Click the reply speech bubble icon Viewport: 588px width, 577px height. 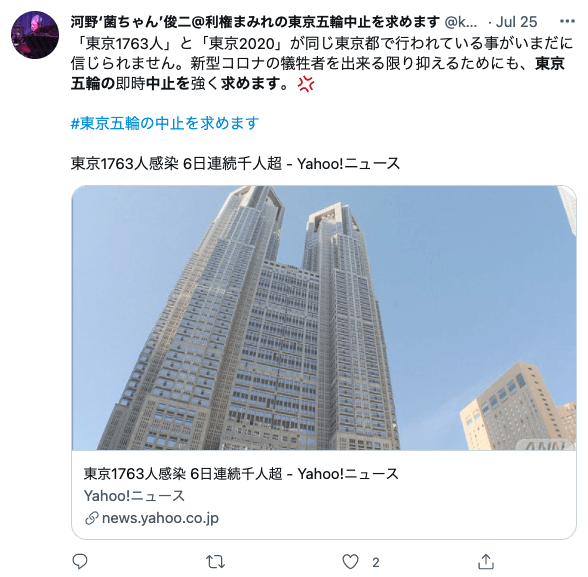80,561
